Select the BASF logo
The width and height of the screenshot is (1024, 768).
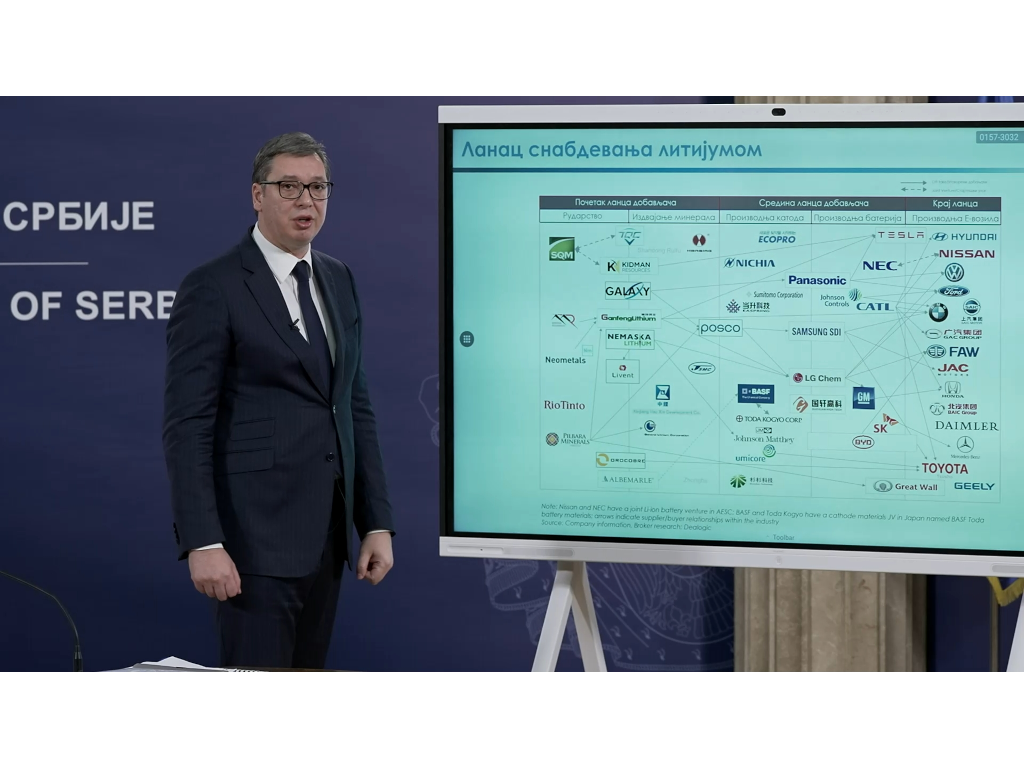click(x=756, y=393)
